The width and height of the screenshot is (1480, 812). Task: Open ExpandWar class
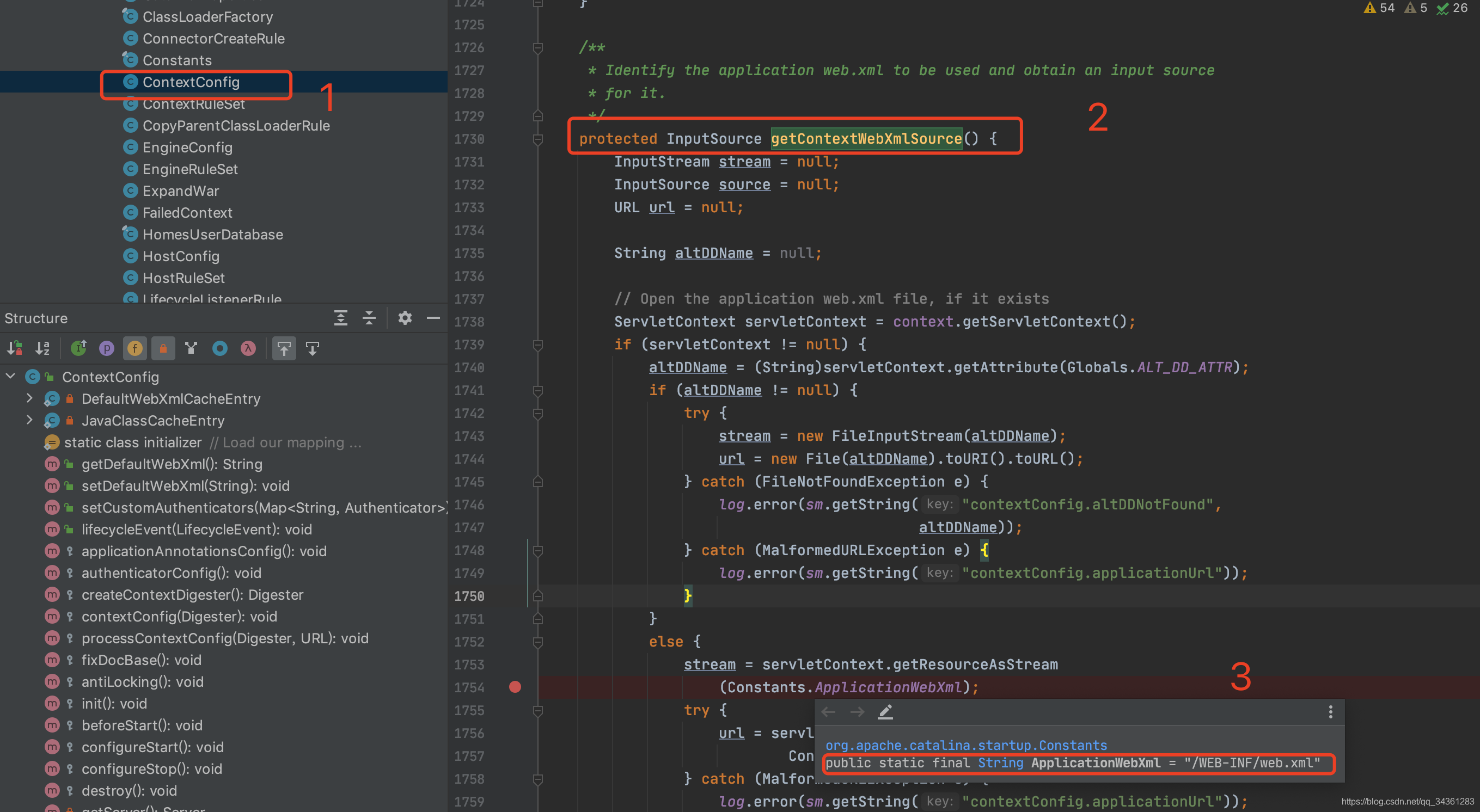point(180,191)
